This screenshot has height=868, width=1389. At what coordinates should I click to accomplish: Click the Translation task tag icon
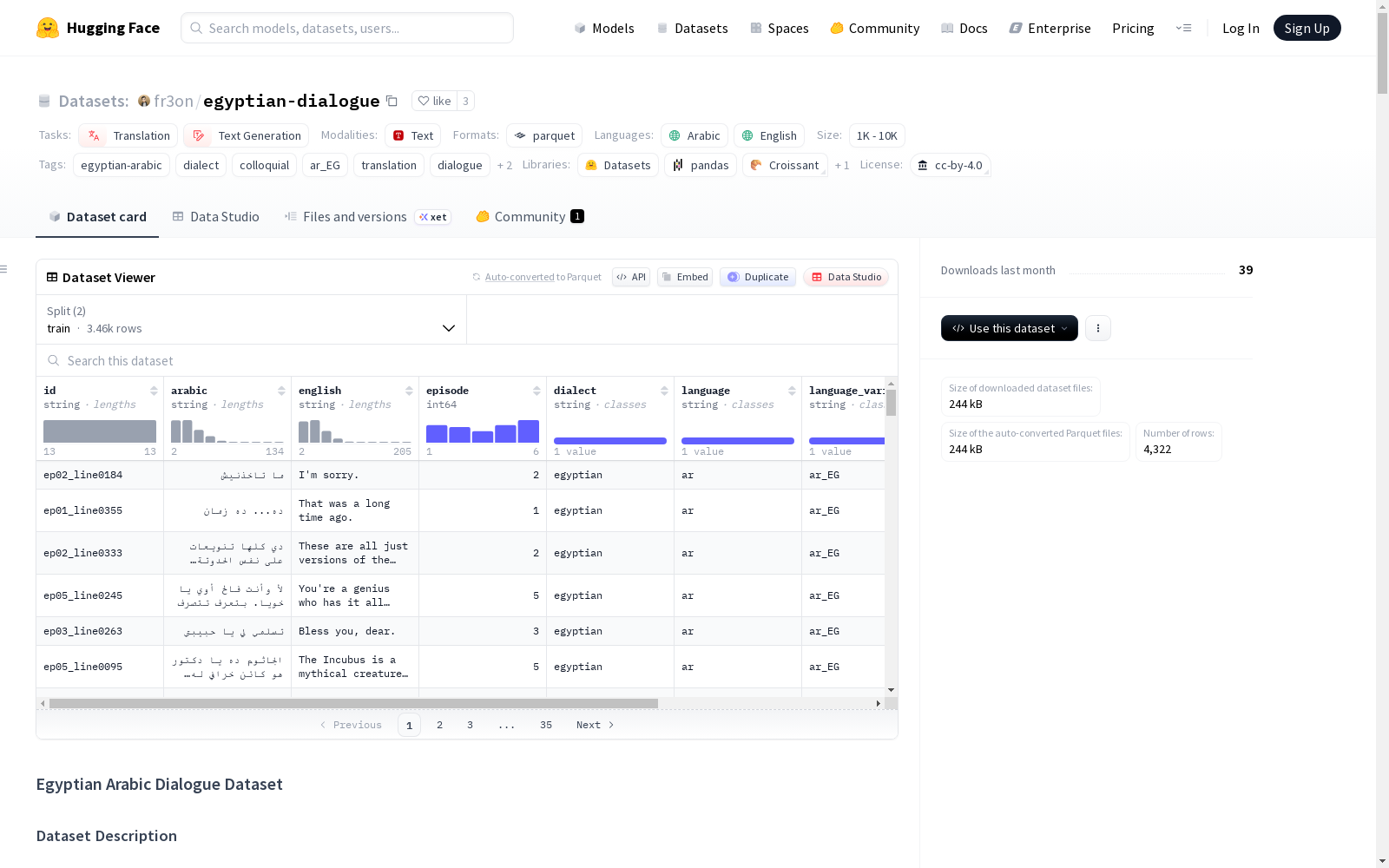pyautogui.click(x=95, y=135)
